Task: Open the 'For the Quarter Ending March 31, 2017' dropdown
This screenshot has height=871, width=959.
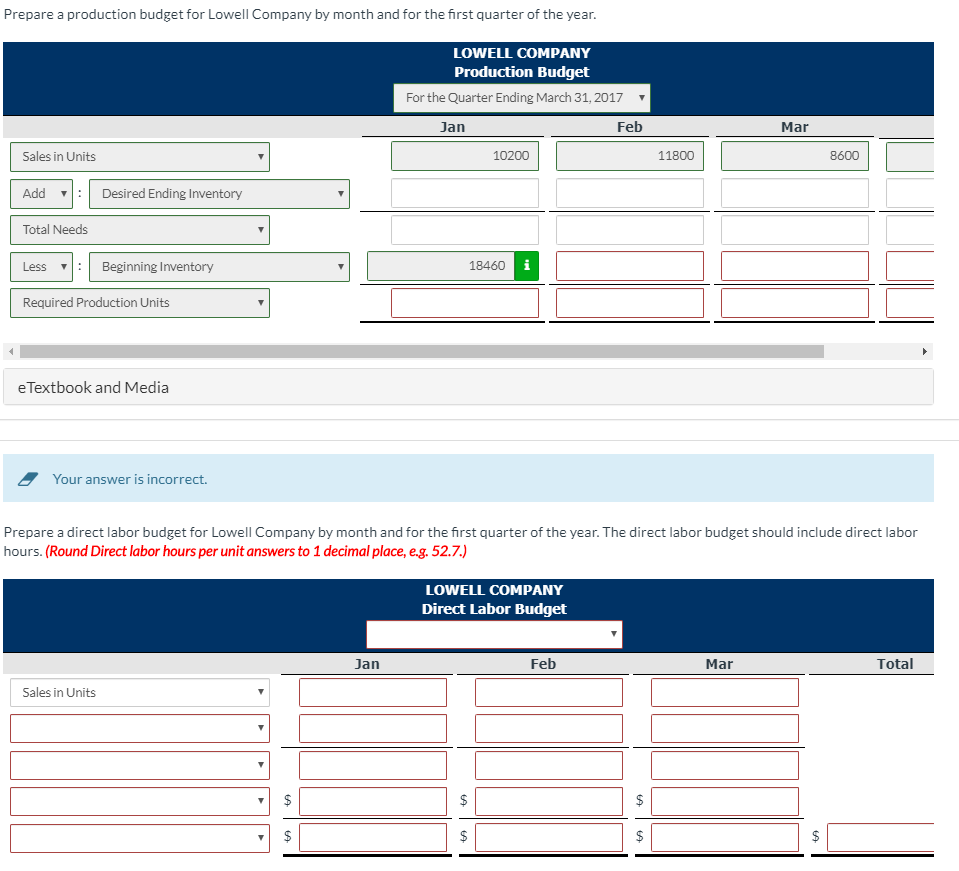Action: [x=522, y=98]
